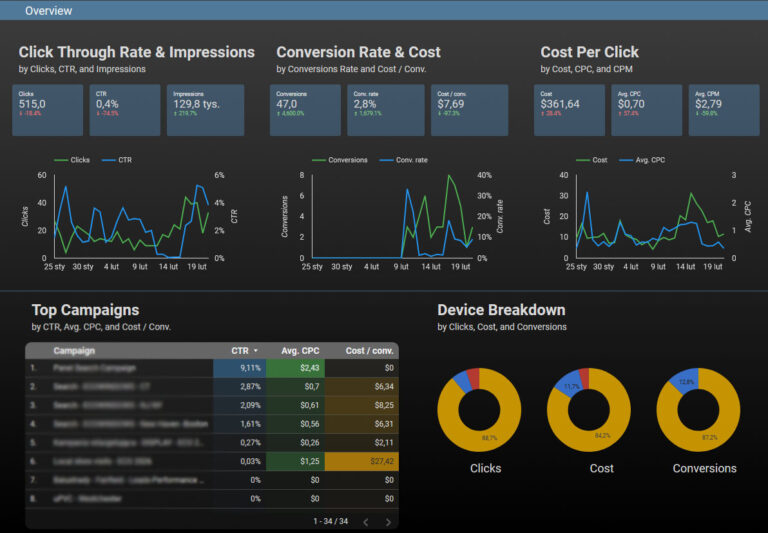The width and height of the screenshot is (768, 533).
Task: Select campaign row number 6 in table
Action: (212, 461)
